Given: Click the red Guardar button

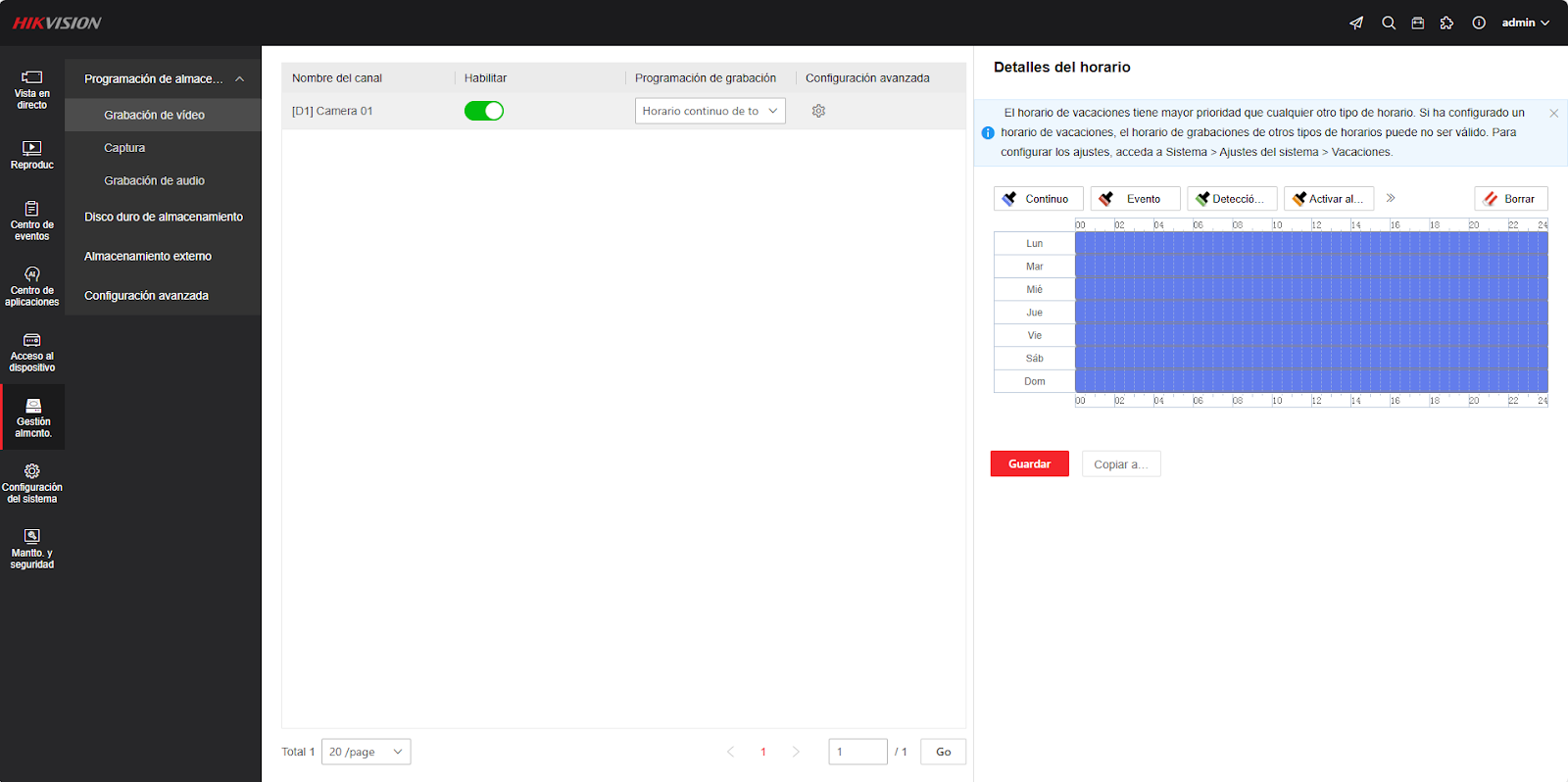Looking at the screenshot, I should (x=1029, y=464).
